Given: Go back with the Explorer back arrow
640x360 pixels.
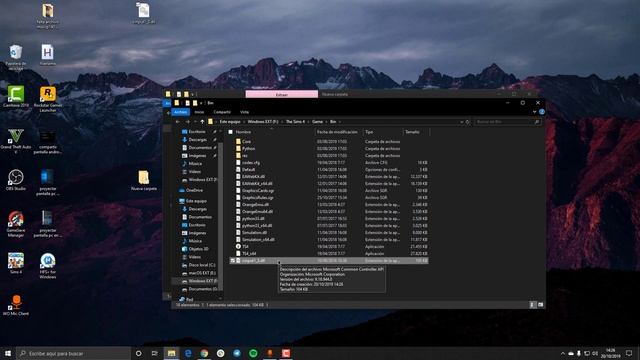Looking at the screenshot, I should click(x=178, y=122).
